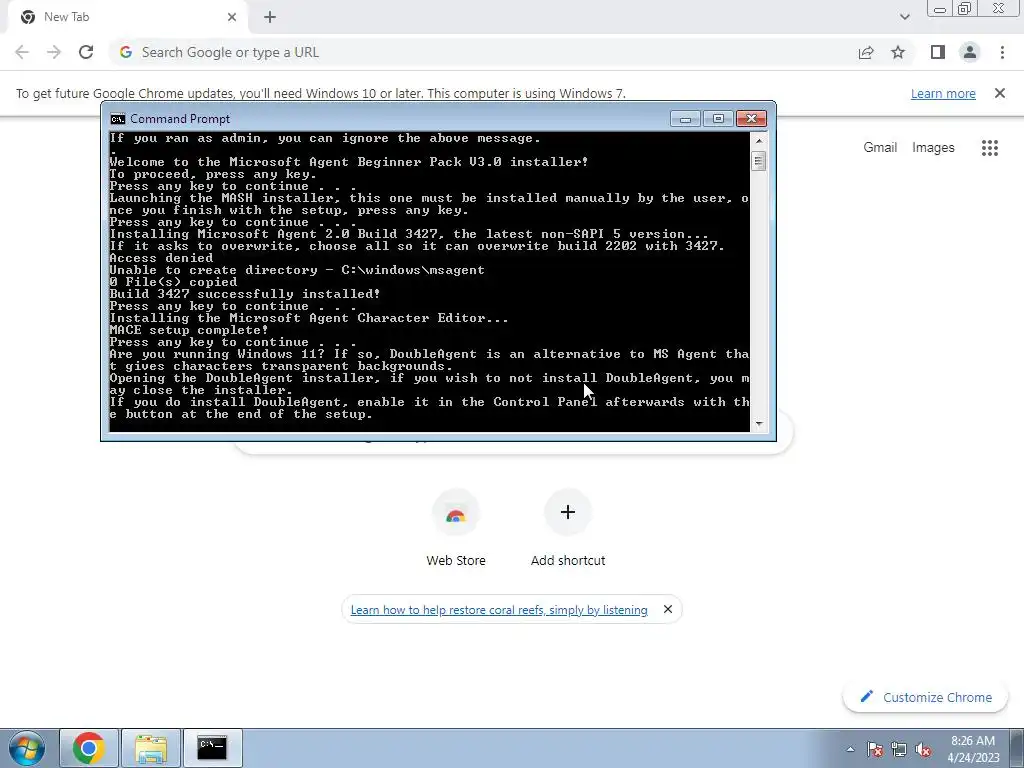Open the taskbar clock and date
The height and width of the screenshot is (768, 1024).
[x=973, y=749]
